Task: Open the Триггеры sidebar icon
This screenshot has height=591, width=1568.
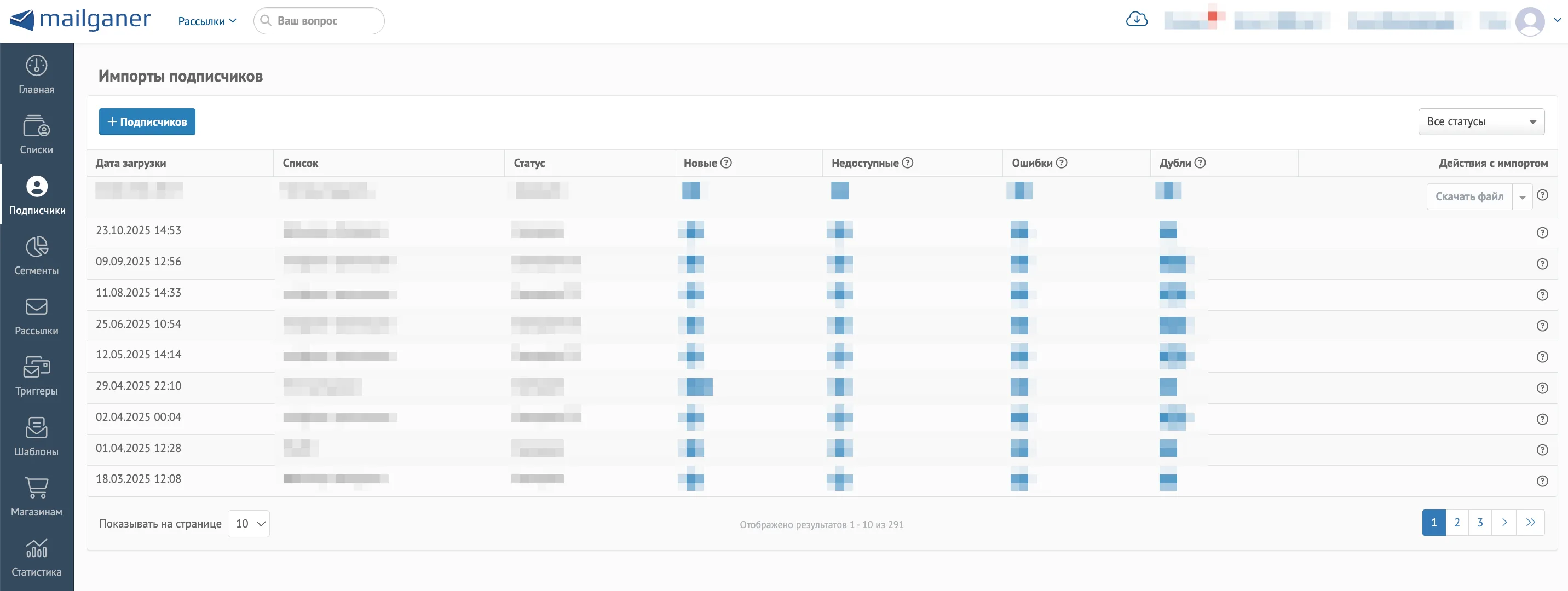Action: click(x=37, y=367)
